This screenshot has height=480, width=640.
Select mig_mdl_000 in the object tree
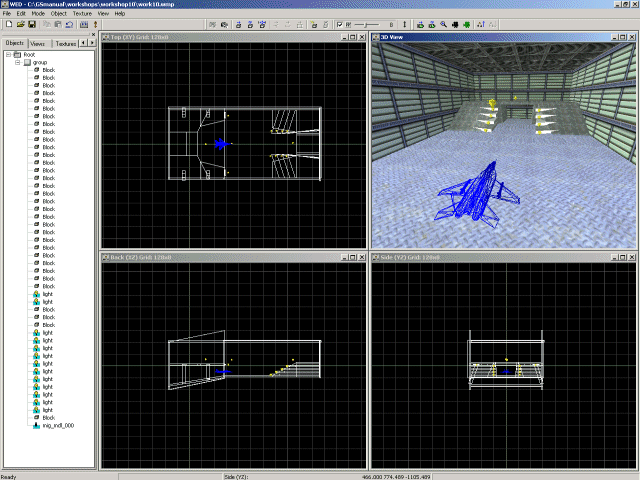(x=59, y=425)
